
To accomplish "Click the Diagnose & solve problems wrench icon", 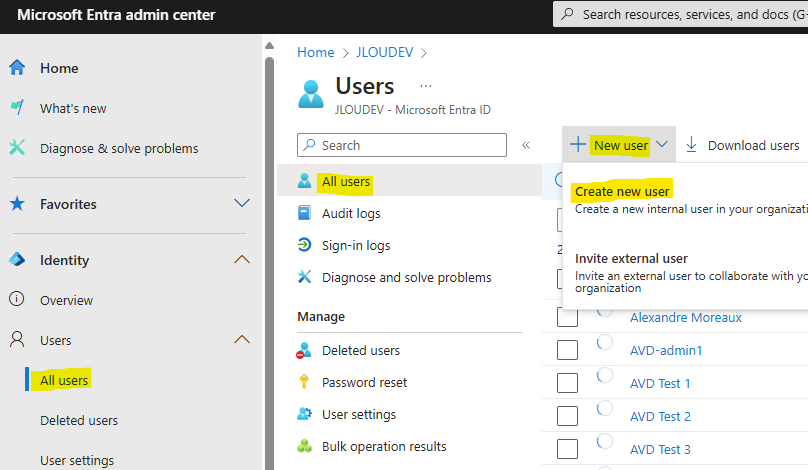I will point(17,148).
